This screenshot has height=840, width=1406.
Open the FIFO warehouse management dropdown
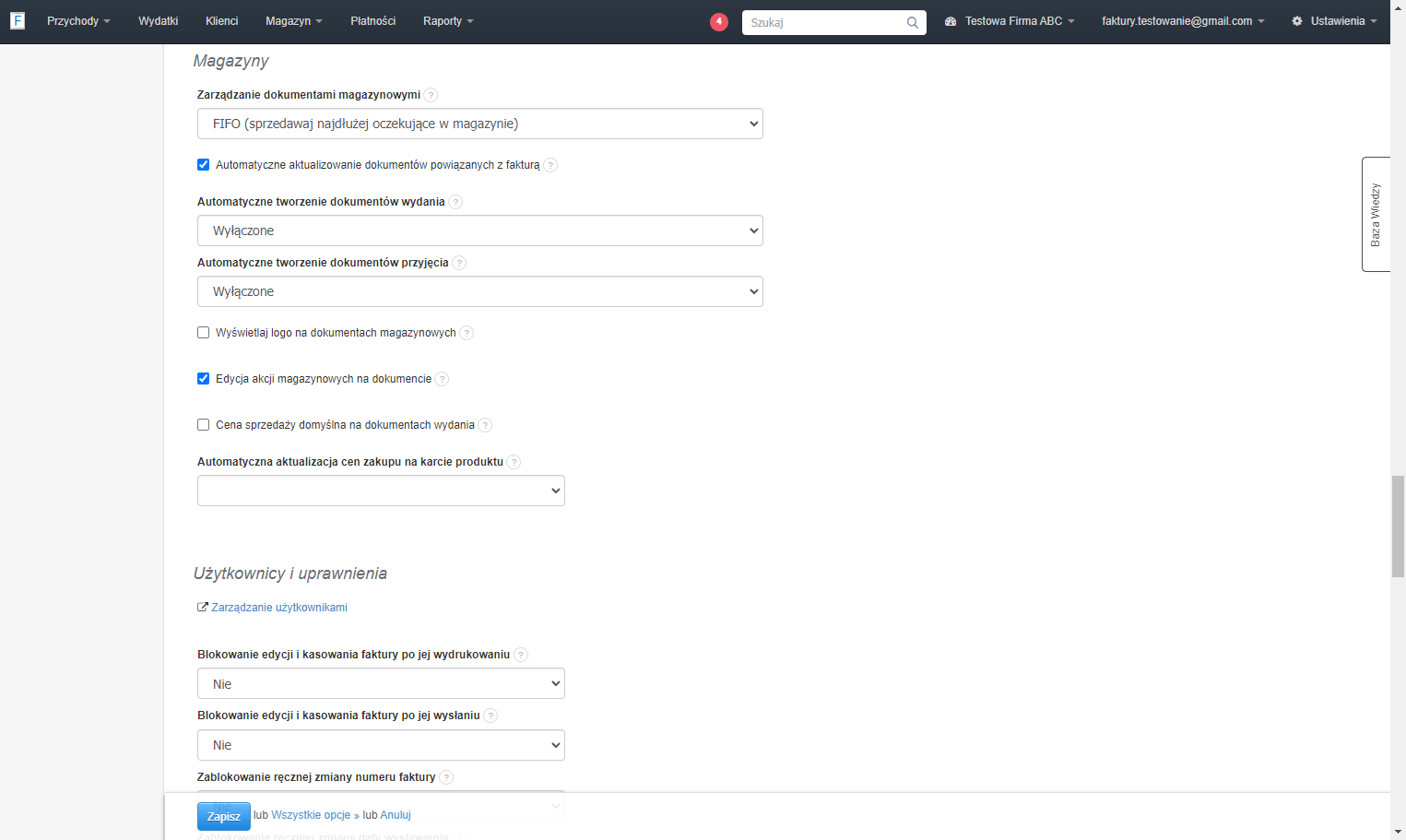click(x=480, y=124)
